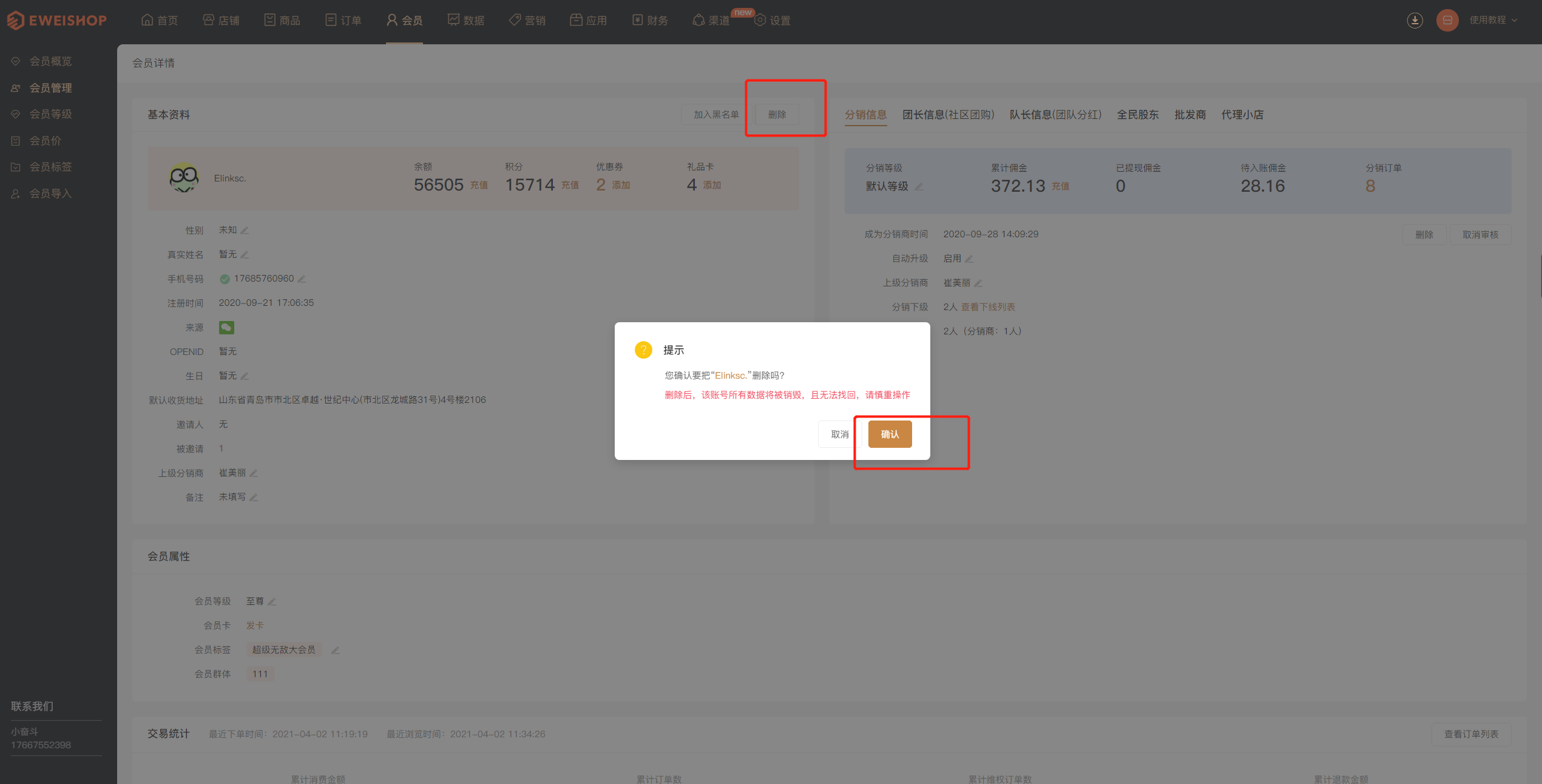
Task: Switch to the 批发商 tab
Action: [x=1190, y=114]
